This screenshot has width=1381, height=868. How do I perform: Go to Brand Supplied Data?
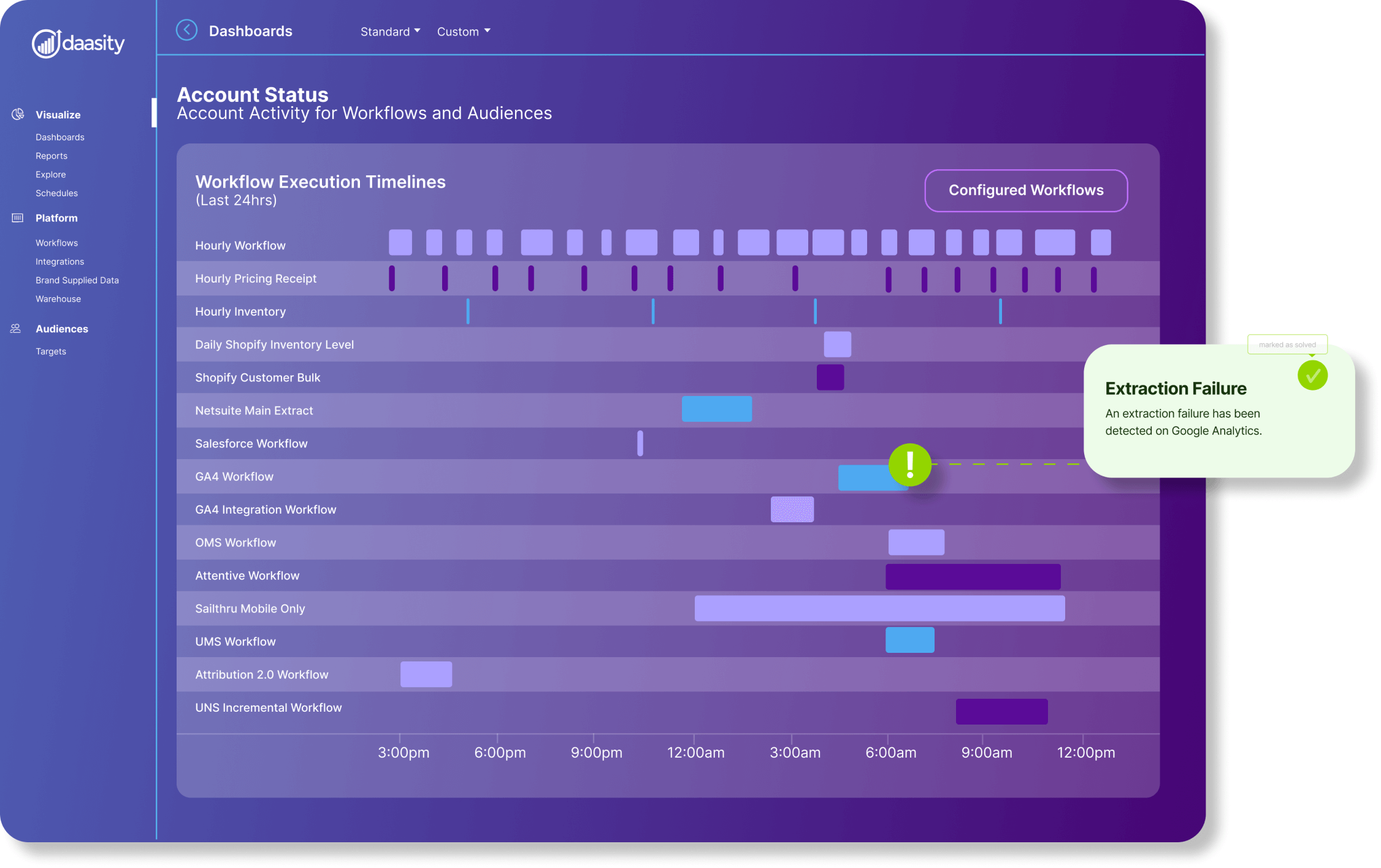coord(77,280)
